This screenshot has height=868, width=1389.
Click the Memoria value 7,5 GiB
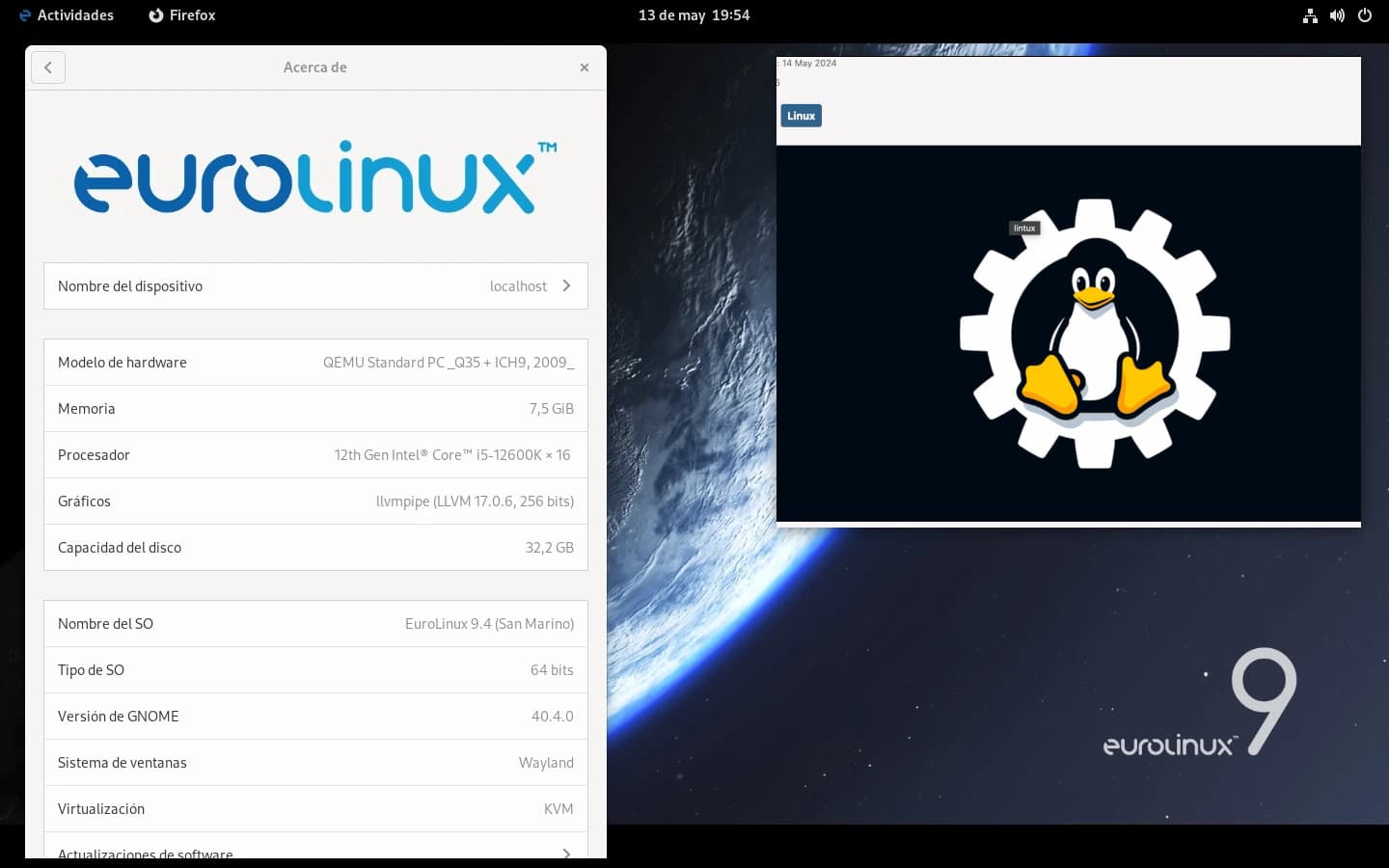551,409
